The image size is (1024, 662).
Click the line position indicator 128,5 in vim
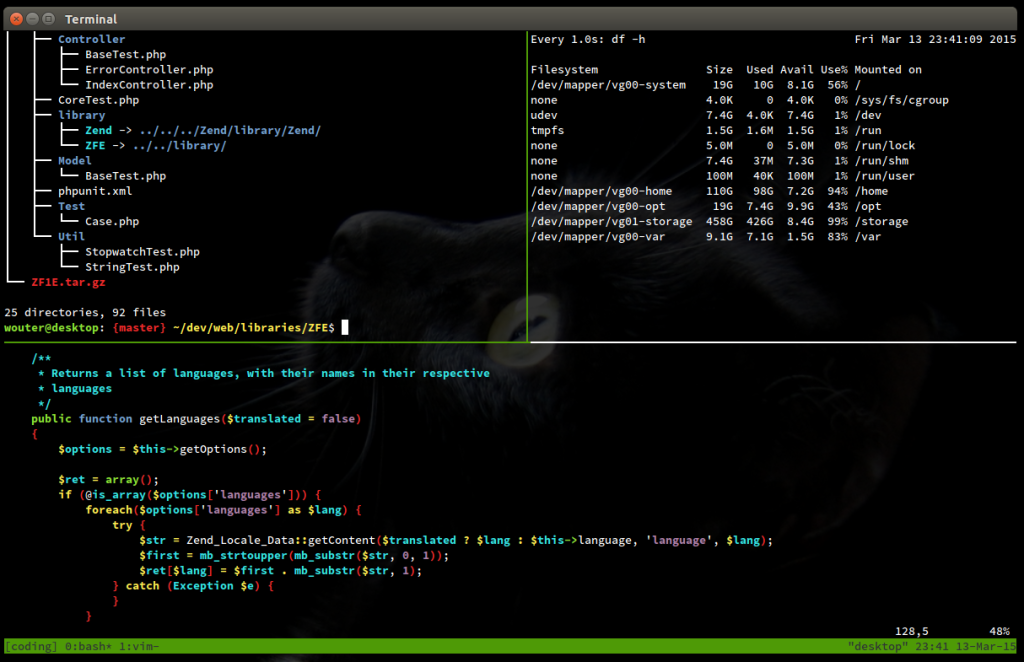coord(912,631)
